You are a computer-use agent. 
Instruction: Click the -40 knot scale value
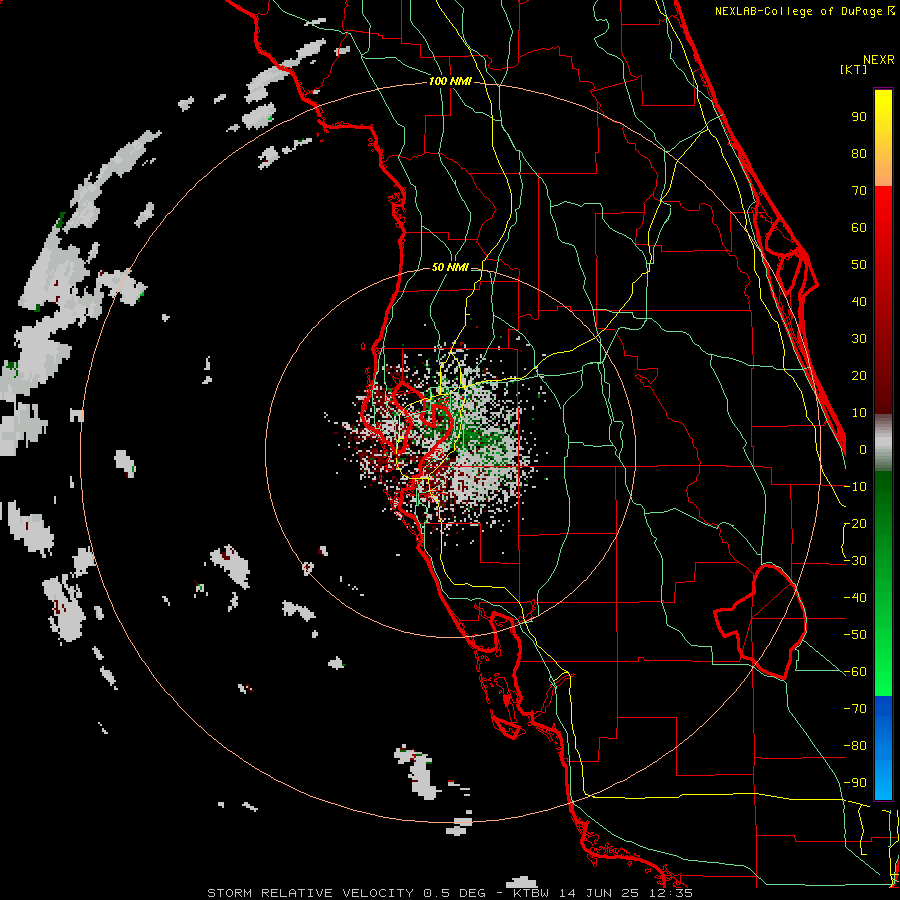pyautogui.click(x=855, y=598)
